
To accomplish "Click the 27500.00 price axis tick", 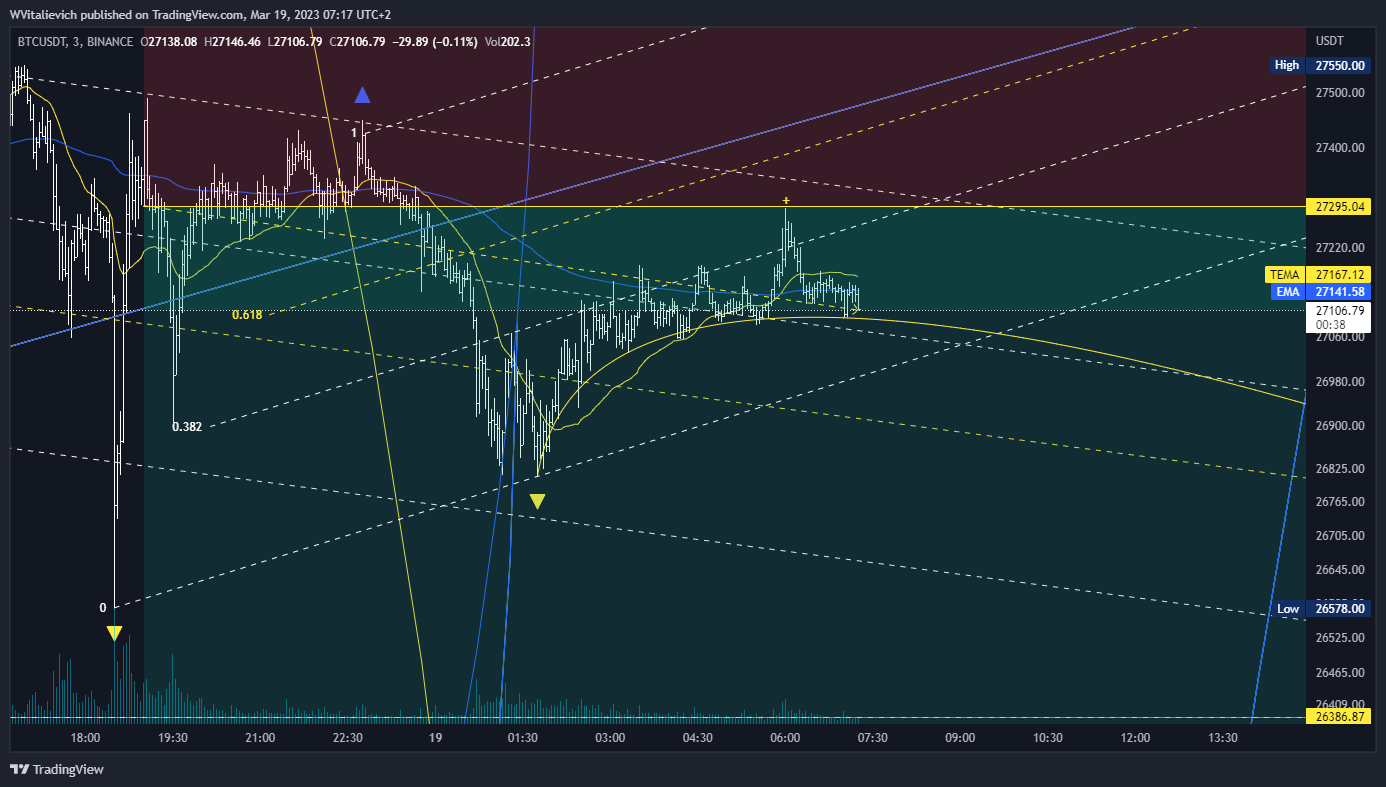I will pos(1340,93).
